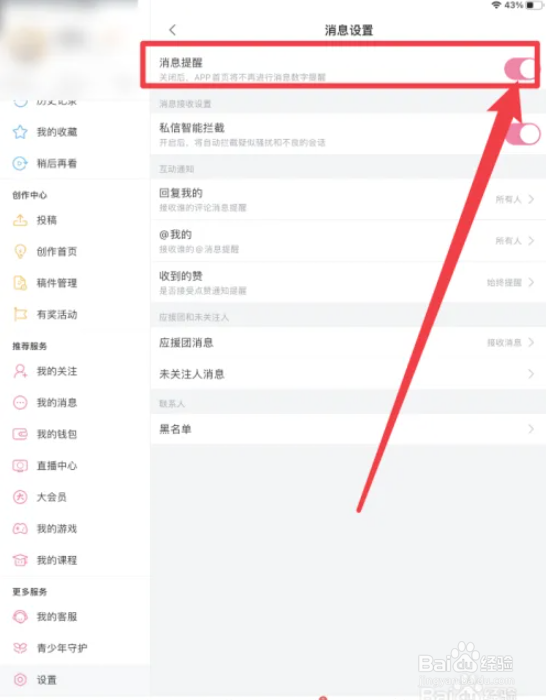Expand 收到的赞 chevron arrow

pyautogui.click(x=531, y=282)
